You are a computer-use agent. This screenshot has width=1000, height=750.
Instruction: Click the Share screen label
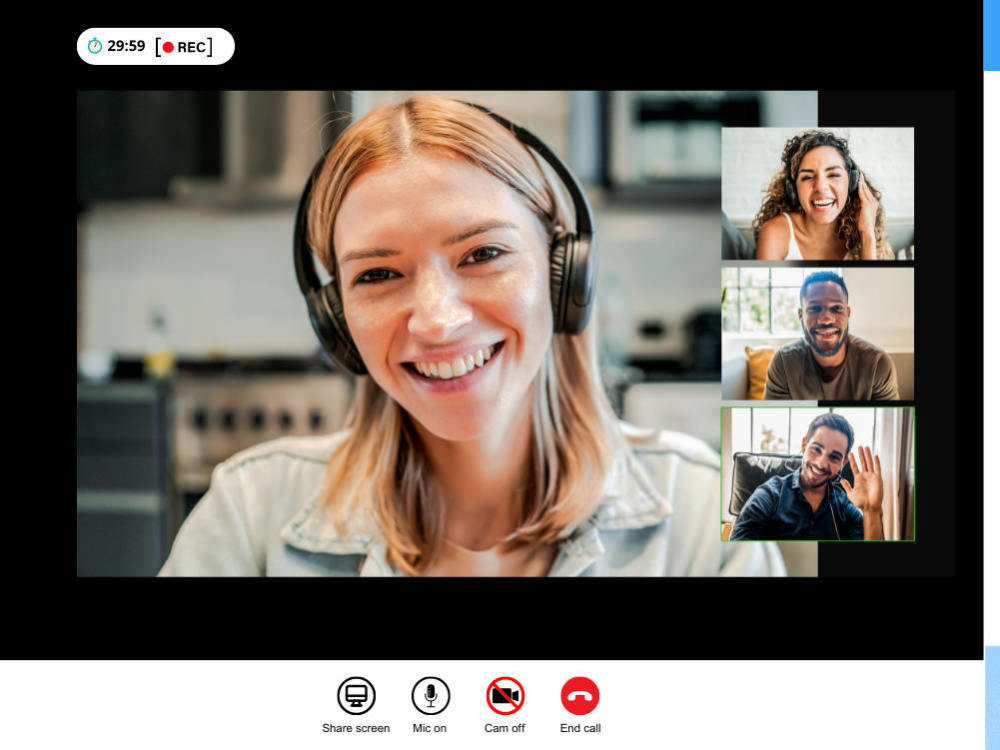point(356,728)
